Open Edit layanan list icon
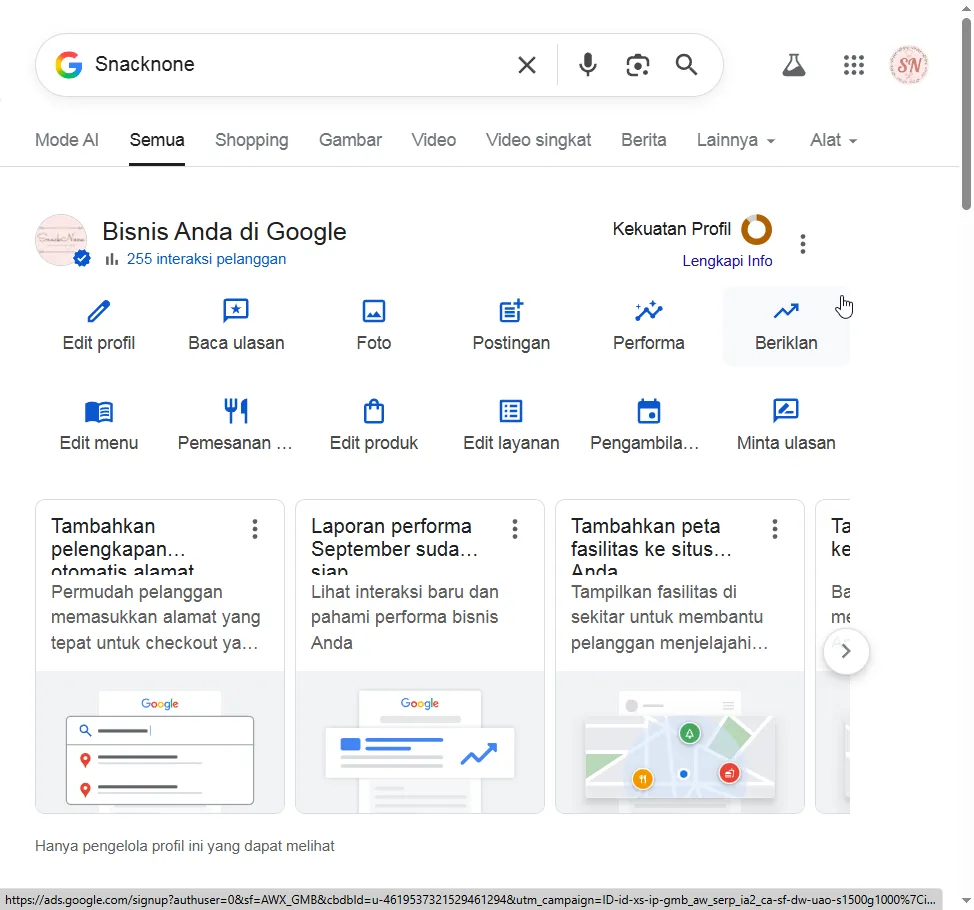Screen dimensions: 974x910 511,411
